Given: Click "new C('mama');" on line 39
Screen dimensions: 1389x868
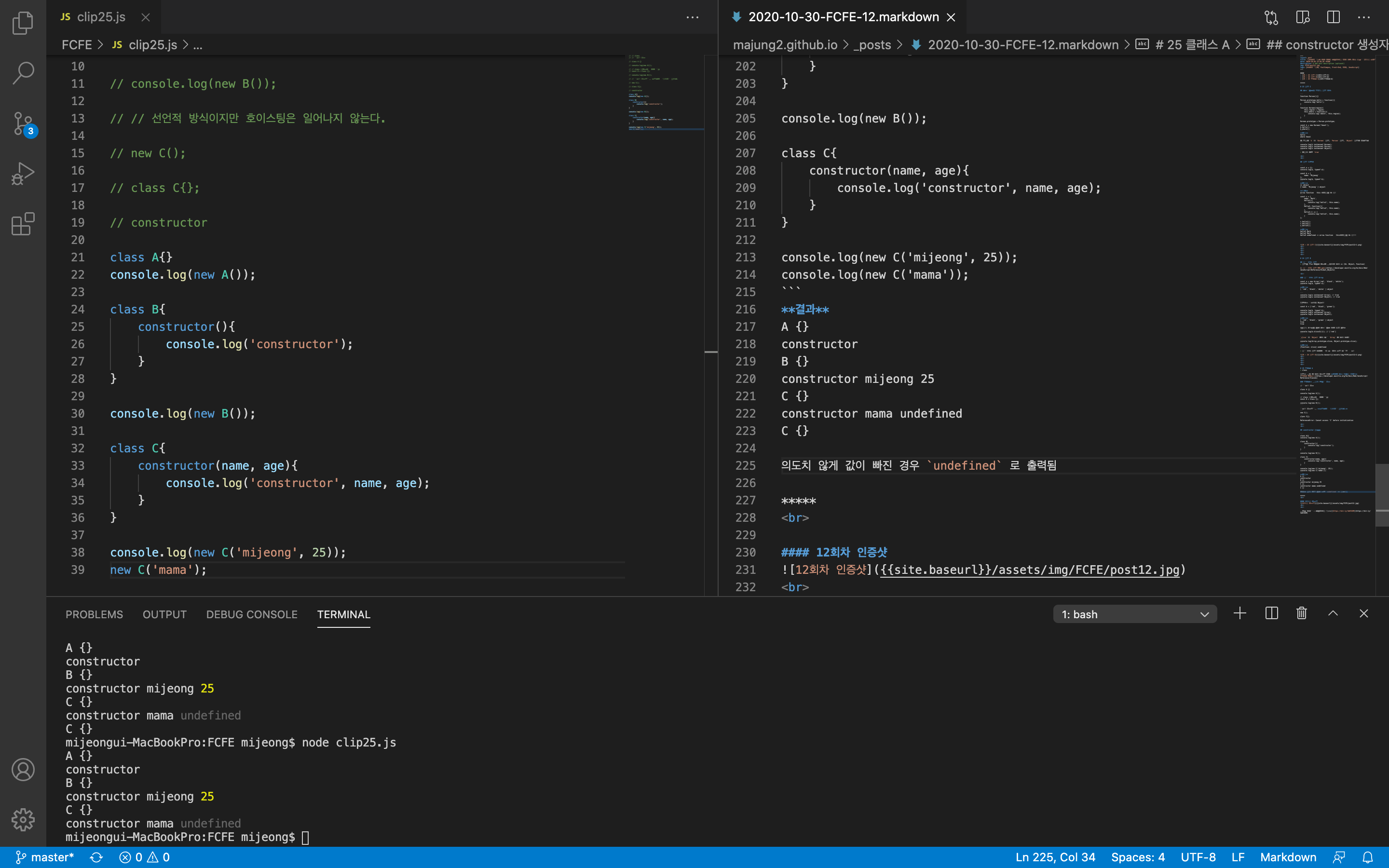Looking at the screenshot, I should (158, 570).
